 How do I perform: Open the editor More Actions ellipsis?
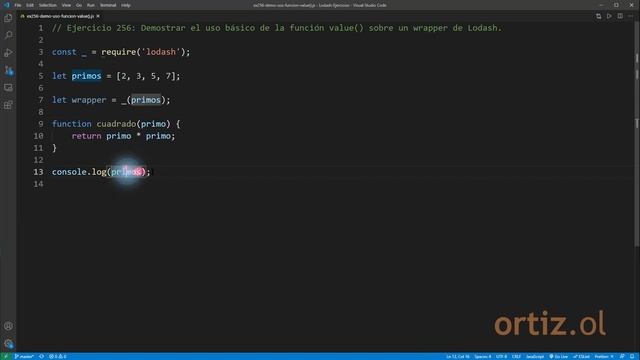click(x=631, y=16)
